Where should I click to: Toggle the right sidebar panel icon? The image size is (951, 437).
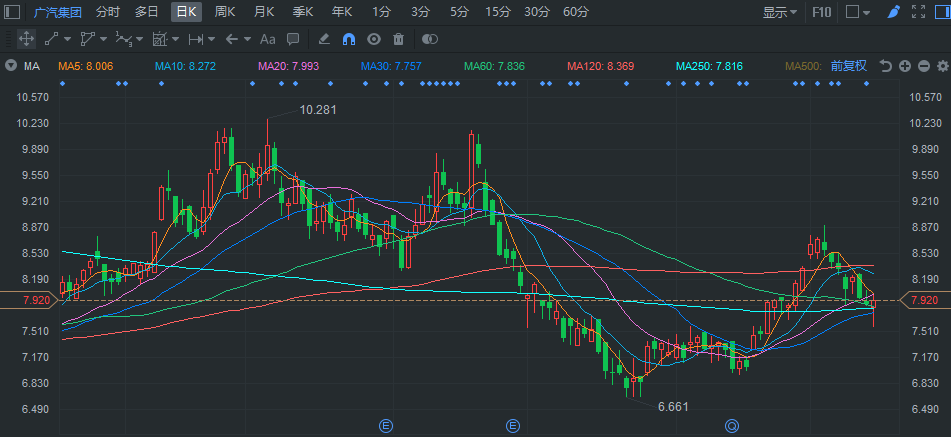941,12
